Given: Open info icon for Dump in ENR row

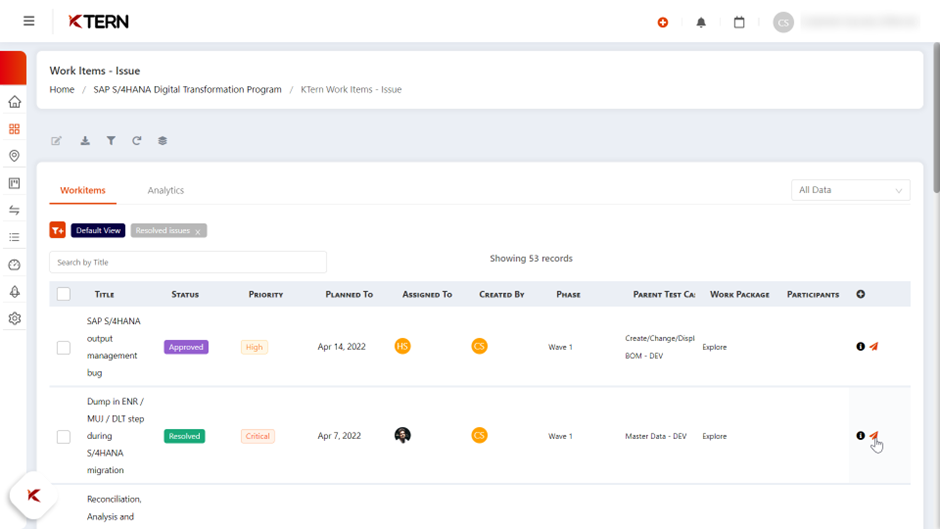Looking at the screenshot, I should pos(860,435).
